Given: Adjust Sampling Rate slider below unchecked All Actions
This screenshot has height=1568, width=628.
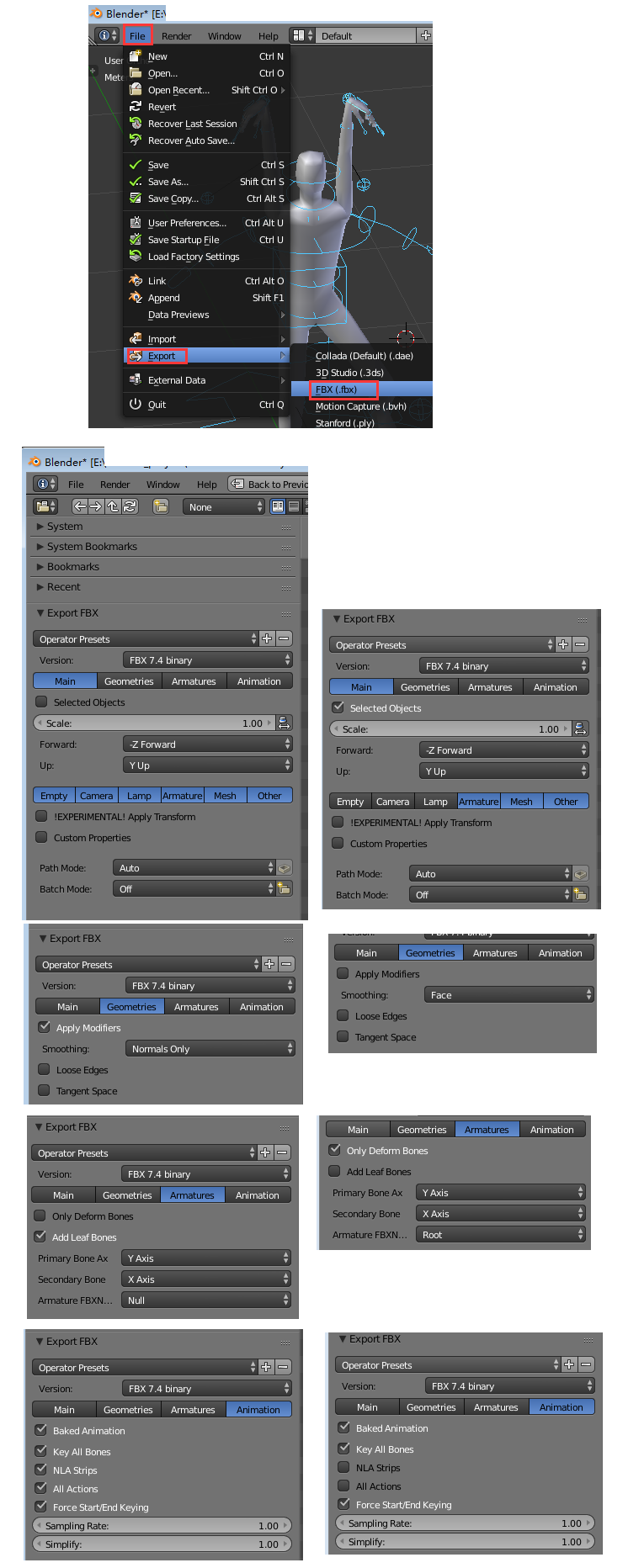Looking at the screenshot, I should point(465,1523).
